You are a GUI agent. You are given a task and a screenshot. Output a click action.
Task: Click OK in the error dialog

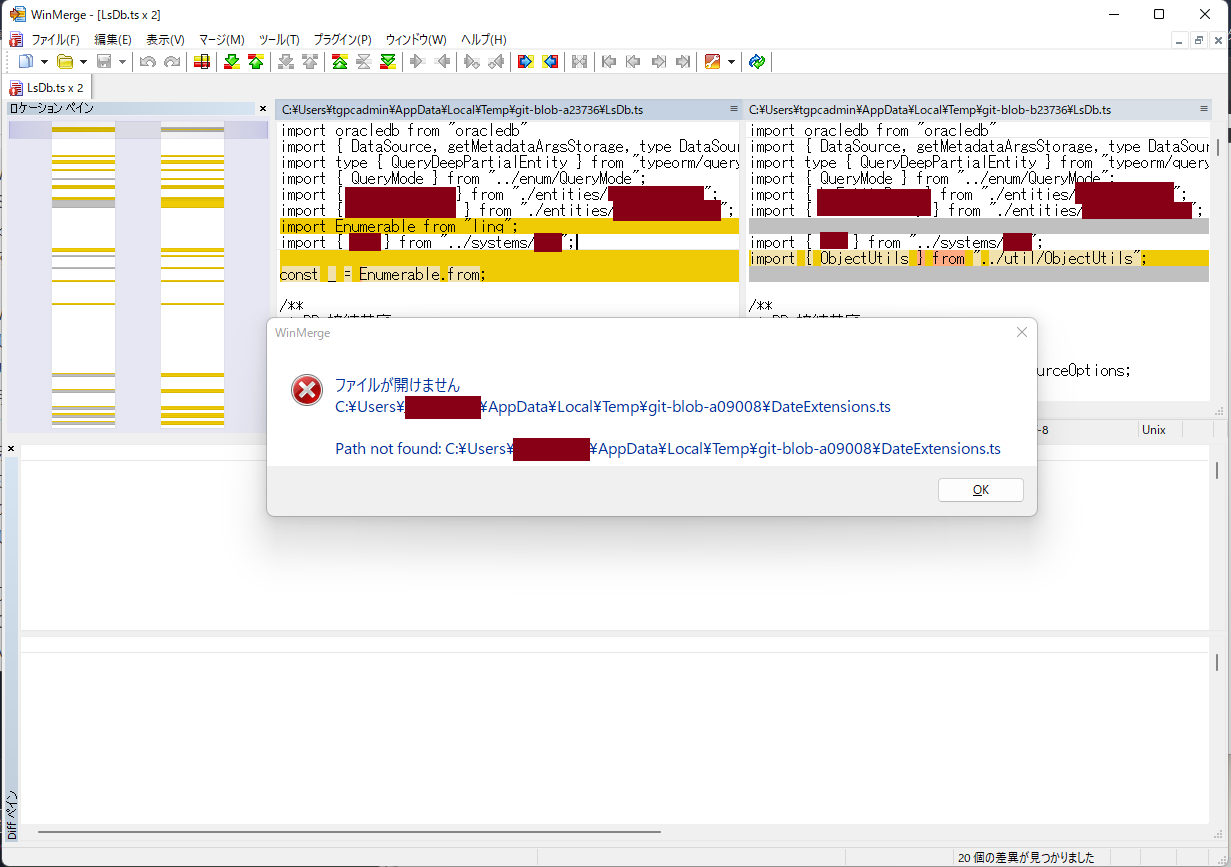[981, 490]
